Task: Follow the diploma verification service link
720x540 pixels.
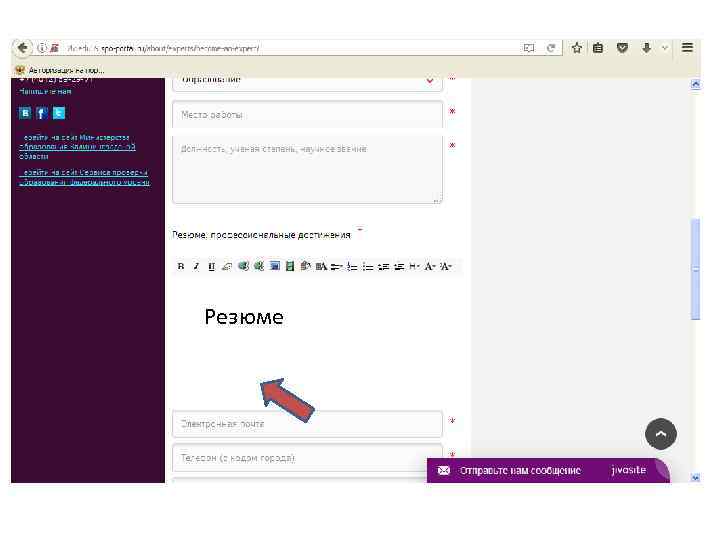Action: (x=84, y=177)
